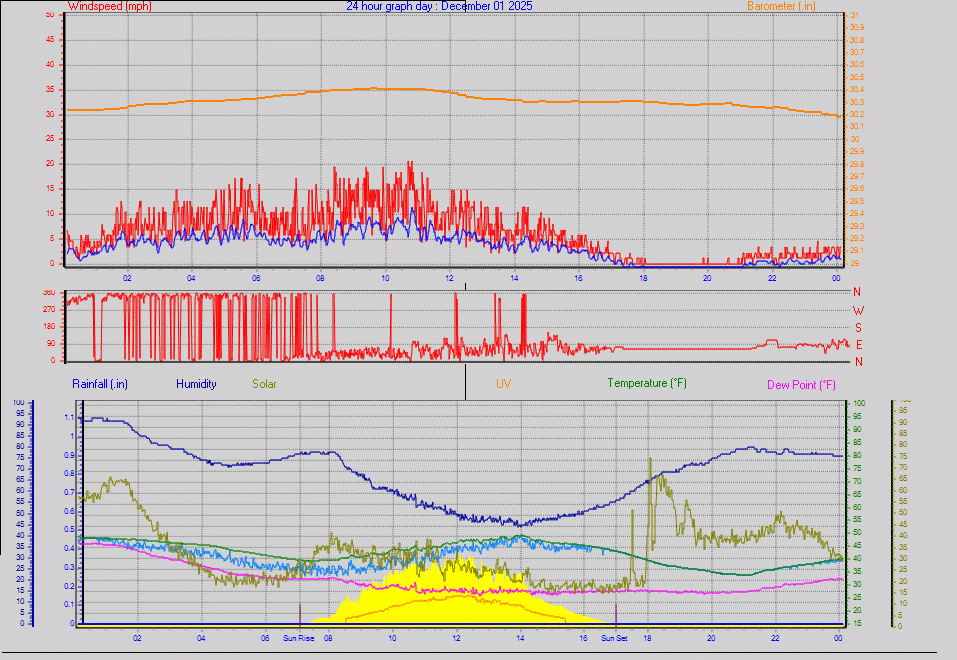Select the Temperature (°F) legend
The height and width of the screenshot is (660, 957).
648,383
